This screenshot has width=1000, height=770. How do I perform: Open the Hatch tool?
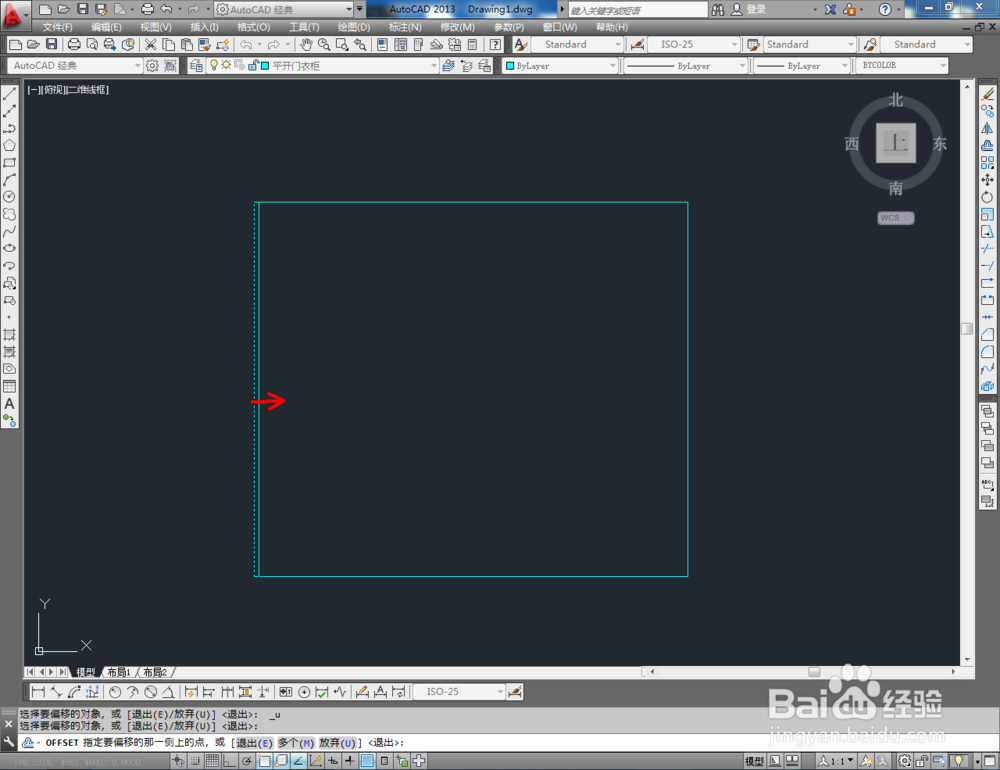[x=10, y=334]
